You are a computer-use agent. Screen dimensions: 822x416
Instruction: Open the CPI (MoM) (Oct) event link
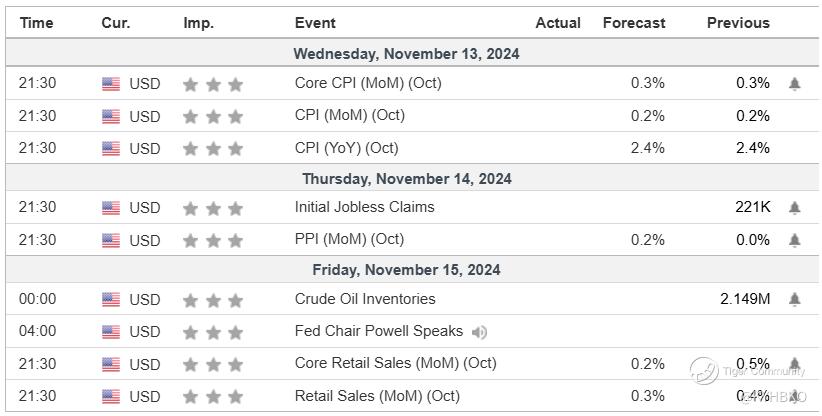350,116
